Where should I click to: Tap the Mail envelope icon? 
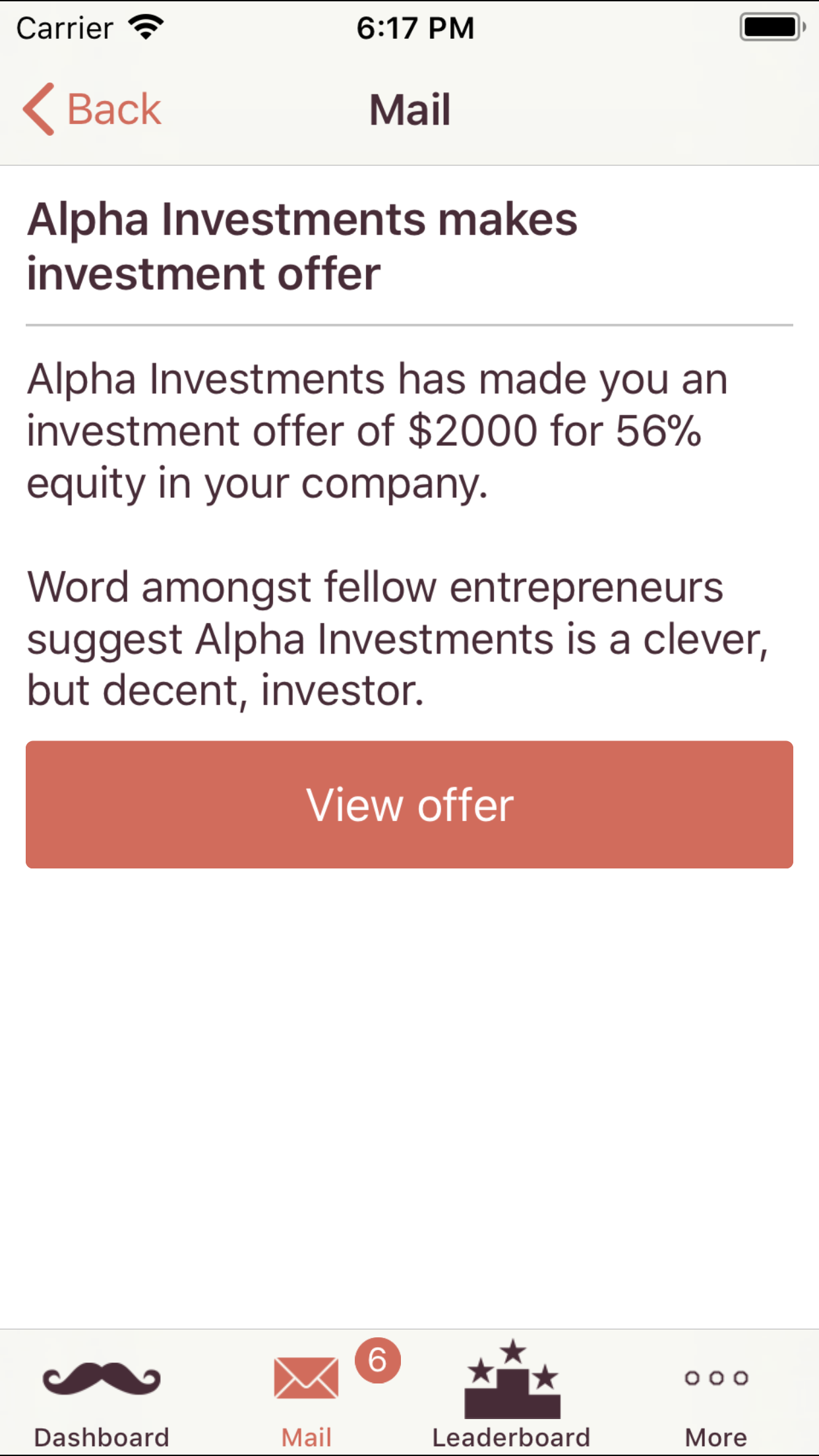point(306,1378)
